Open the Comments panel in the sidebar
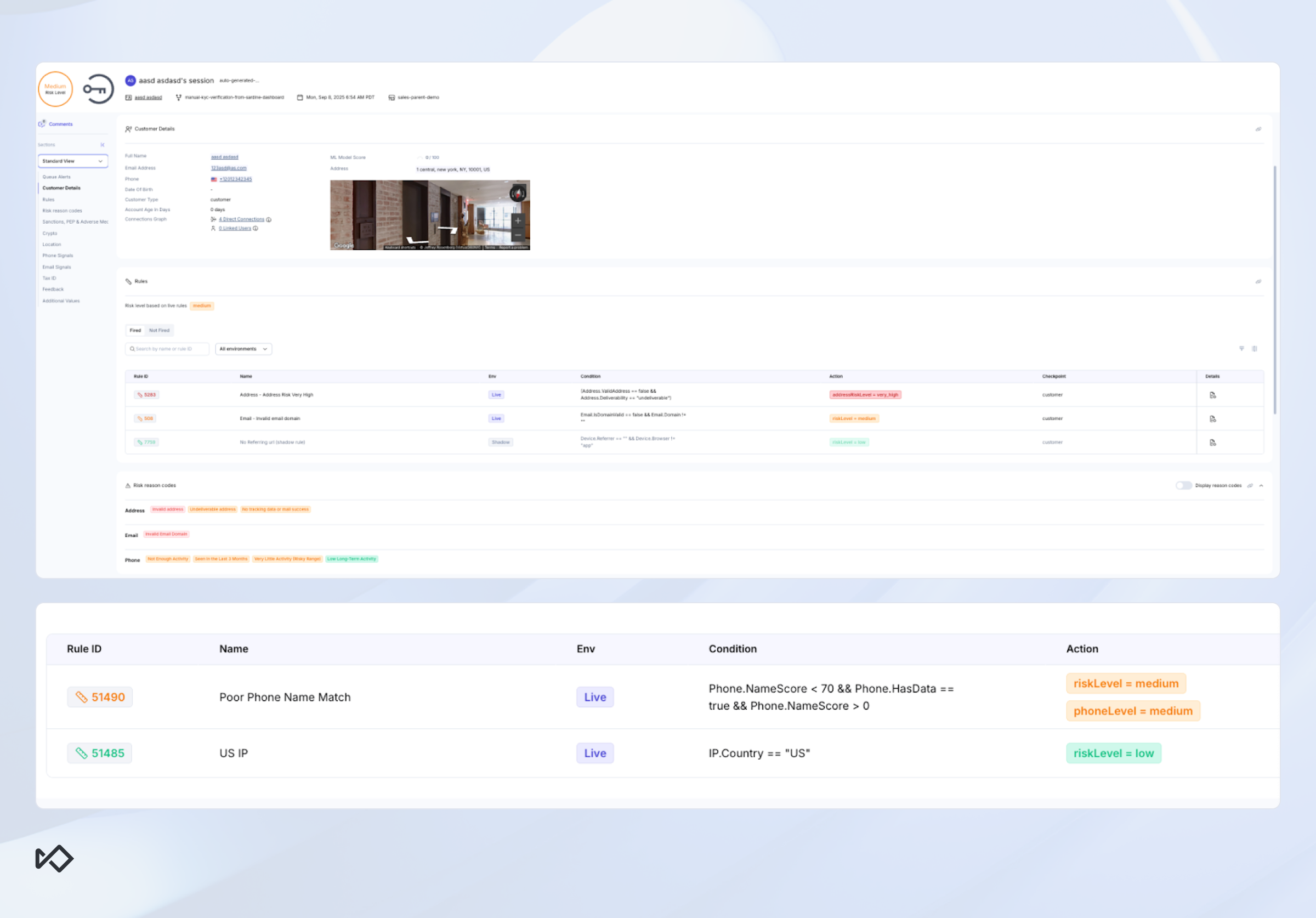The image size is (1316, 918). 60,124
